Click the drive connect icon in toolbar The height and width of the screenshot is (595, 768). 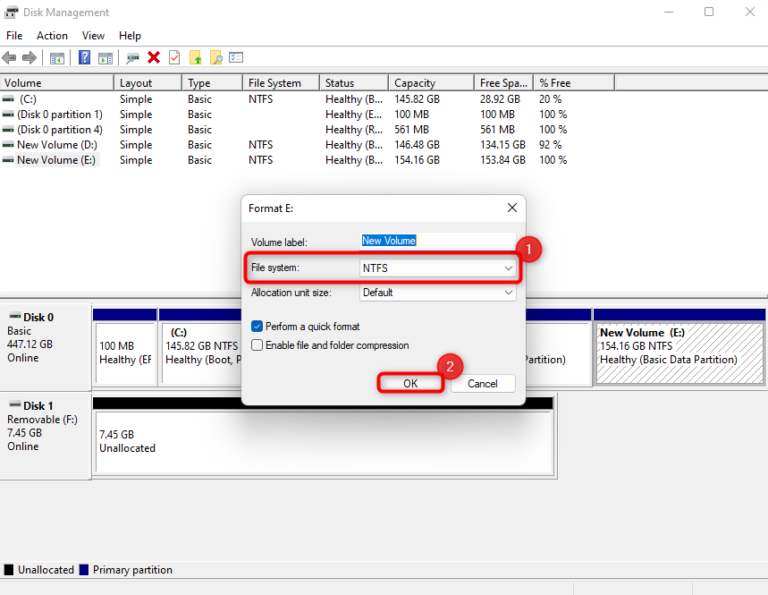[x=133, y=58]
